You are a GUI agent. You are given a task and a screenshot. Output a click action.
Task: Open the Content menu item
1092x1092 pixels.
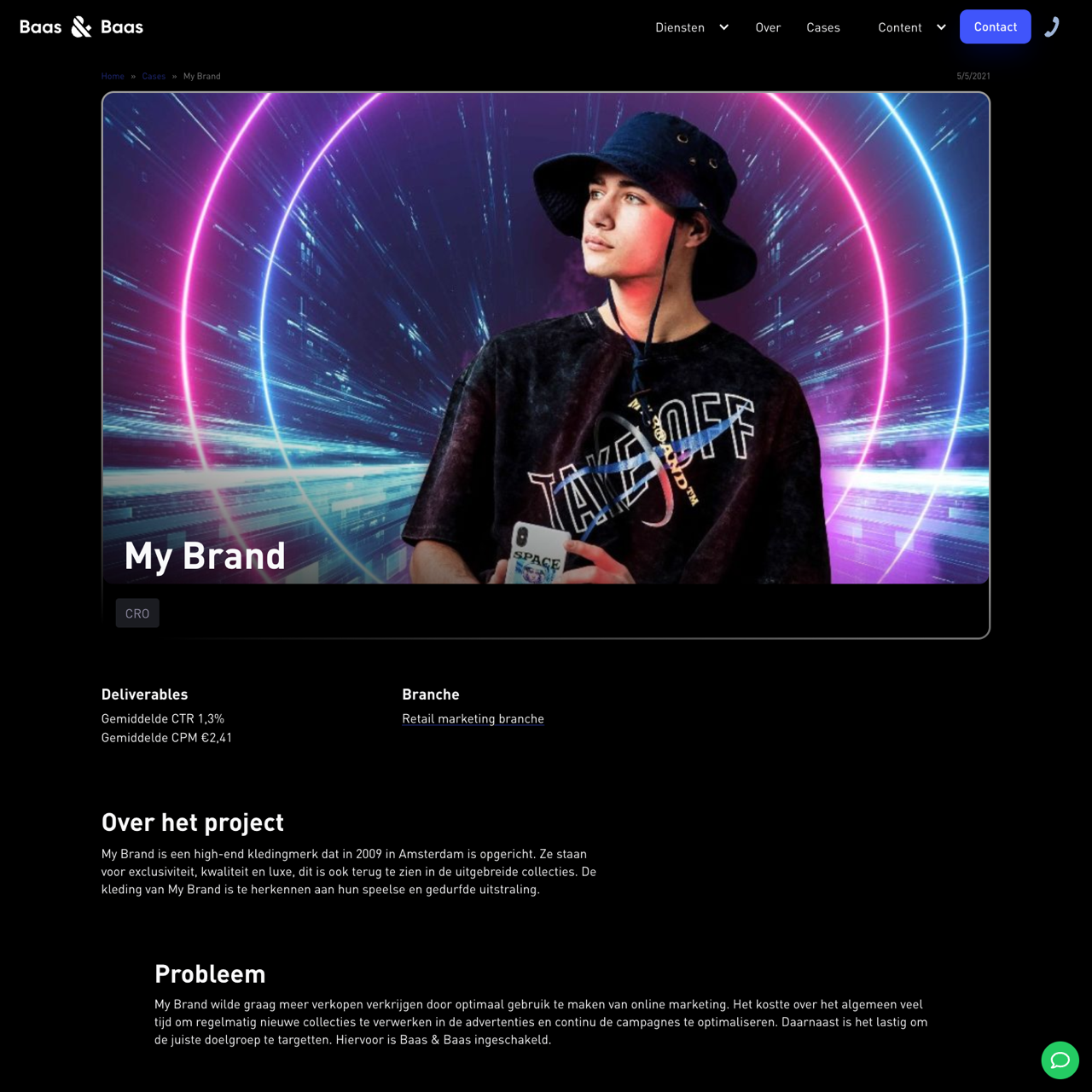pyautogui.click(x=900, y=27)
